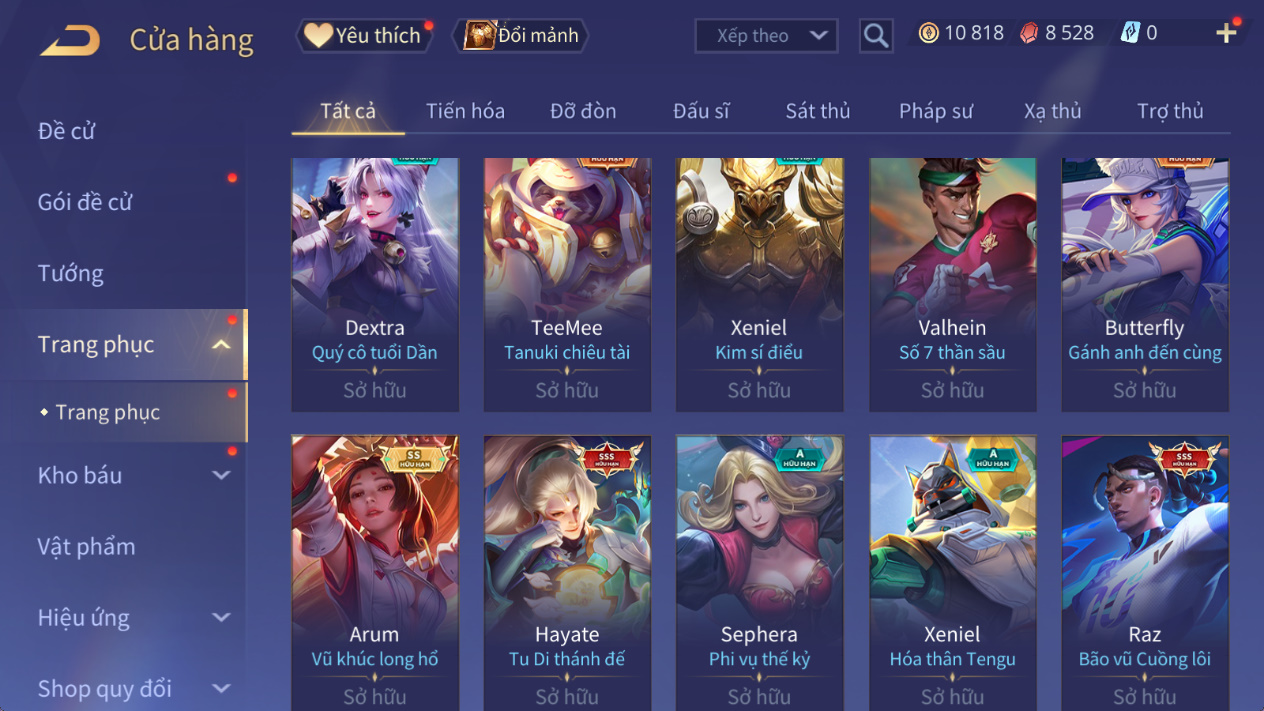The image size is (1264, 711).
Task: Open Tướng in the sidebar
Action: pyautogui.click(x=70, y=274)
